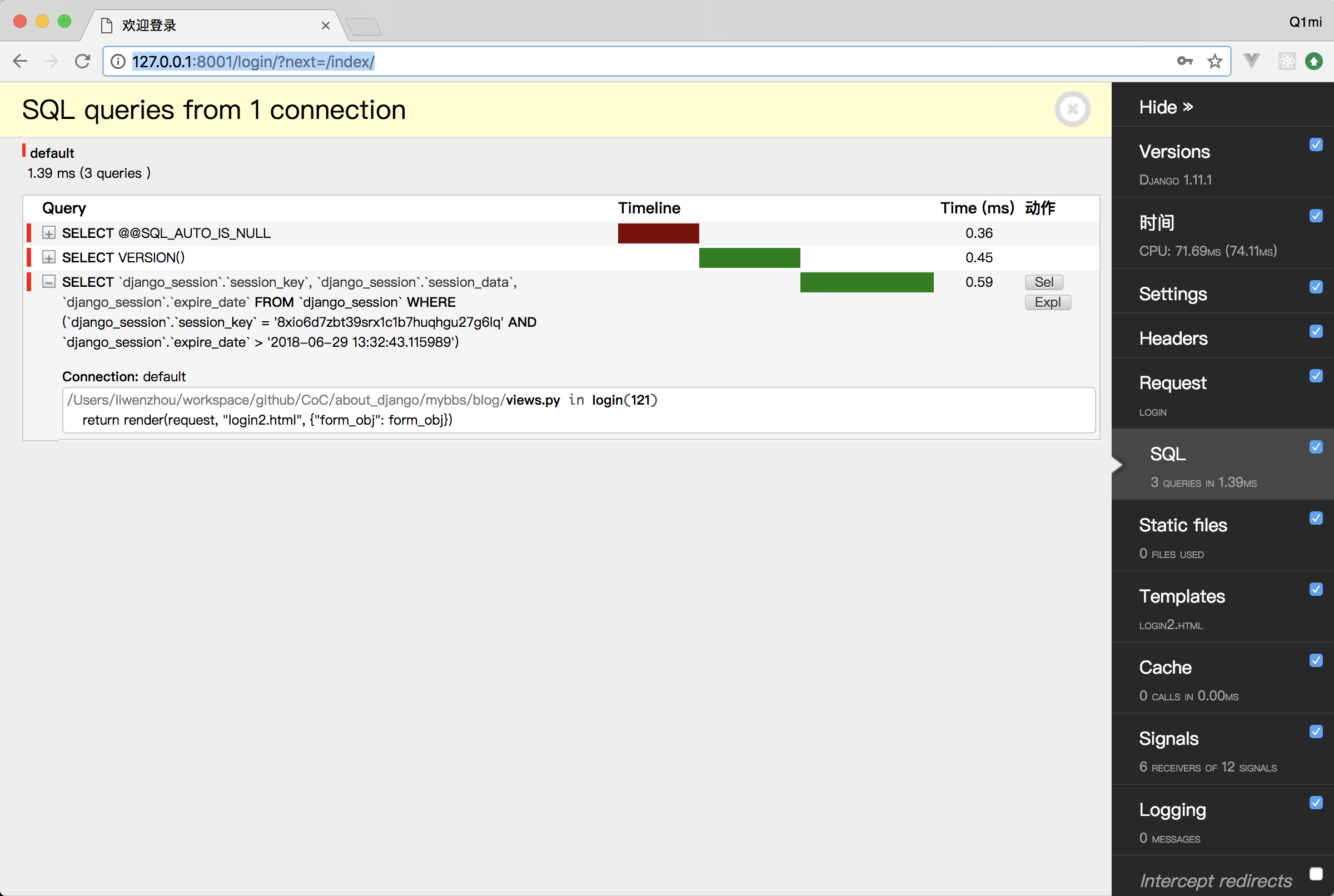Click the timeline bar for SELECT VERSION query
1334x896 pixels.
pos(750,257)
